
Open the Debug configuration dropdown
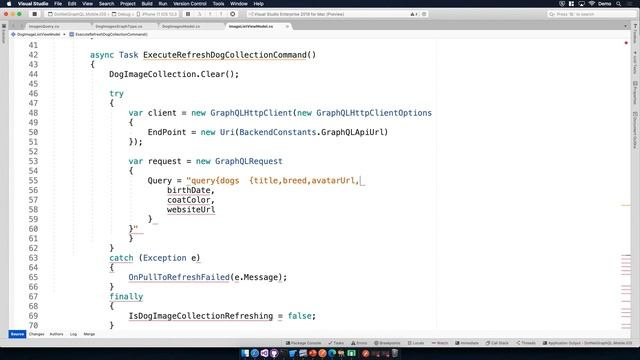pos(122,14)
